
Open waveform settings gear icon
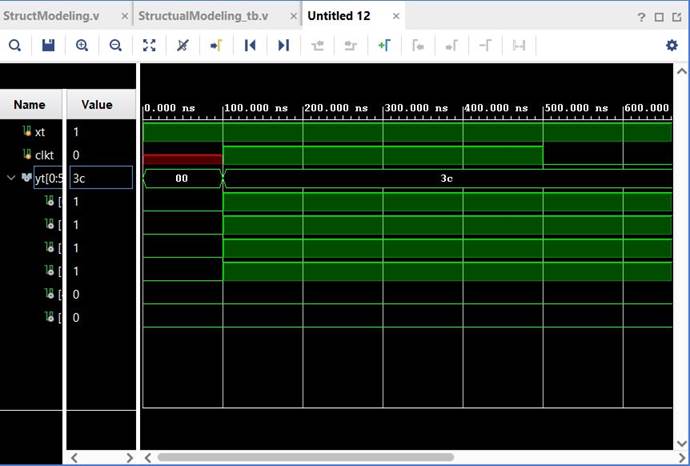[x=672, y=45]
